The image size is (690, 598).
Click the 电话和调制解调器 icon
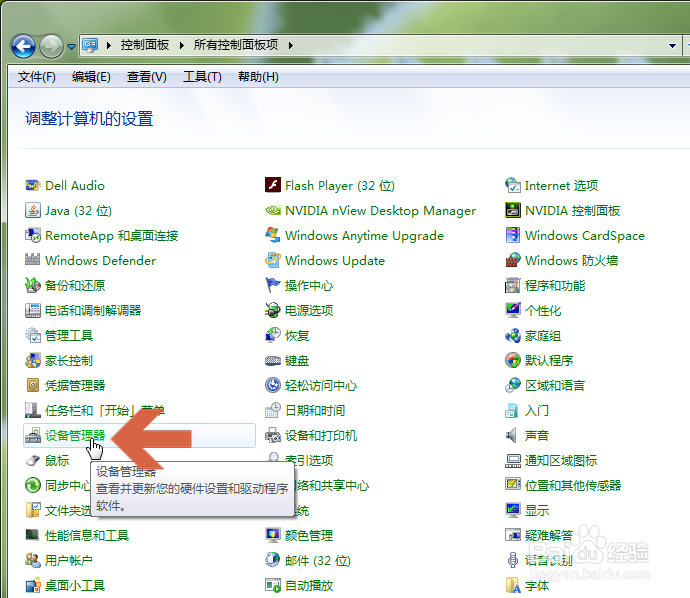33,310
